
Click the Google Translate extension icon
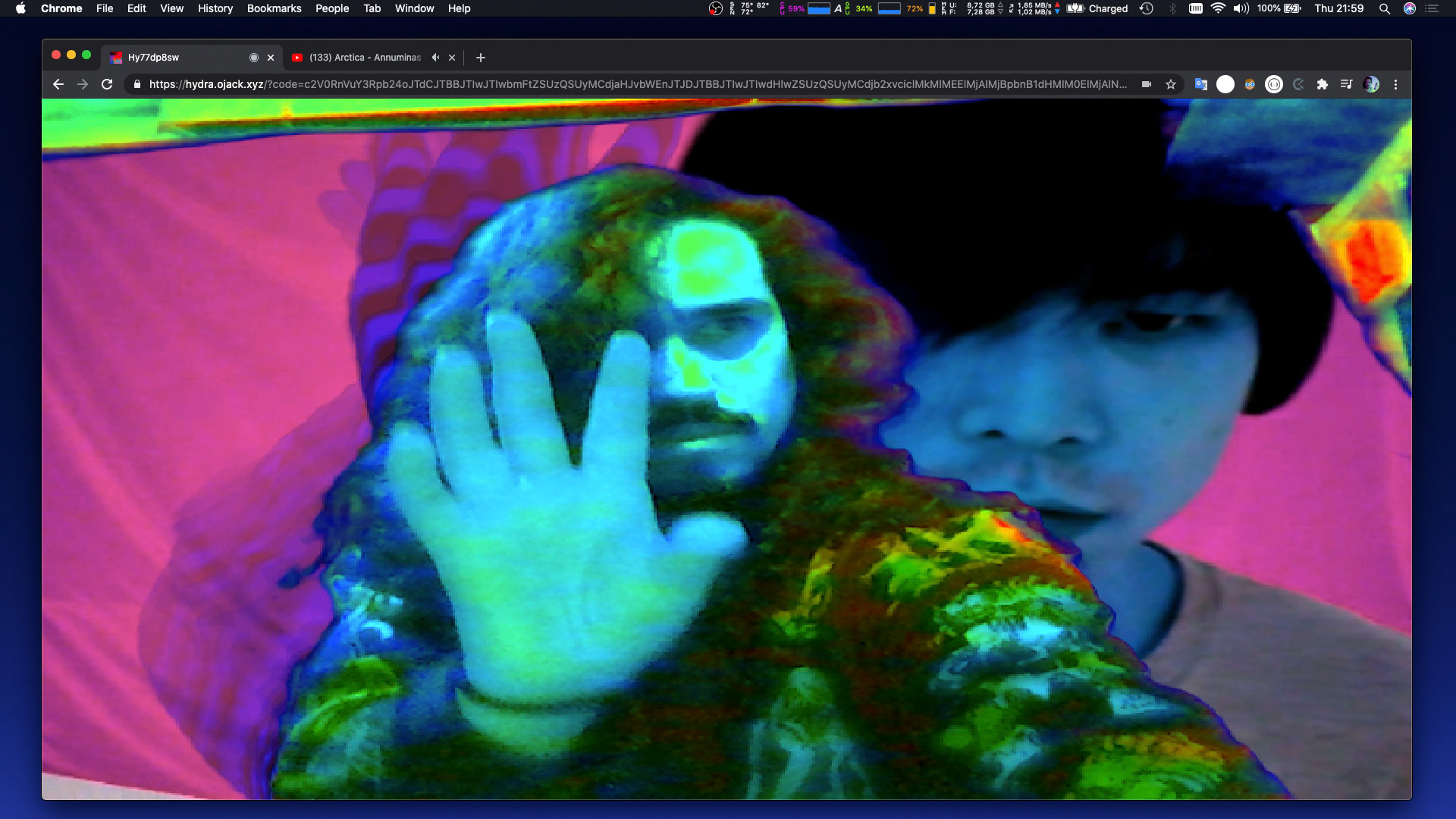[x=1200, y=84]
